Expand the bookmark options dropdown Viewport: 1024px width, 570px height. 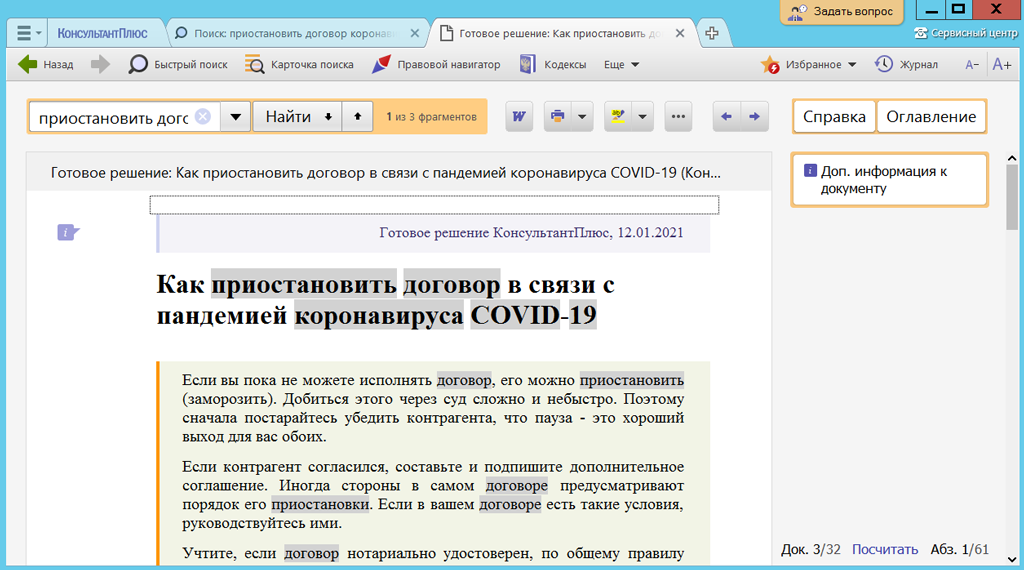point(643,117)
